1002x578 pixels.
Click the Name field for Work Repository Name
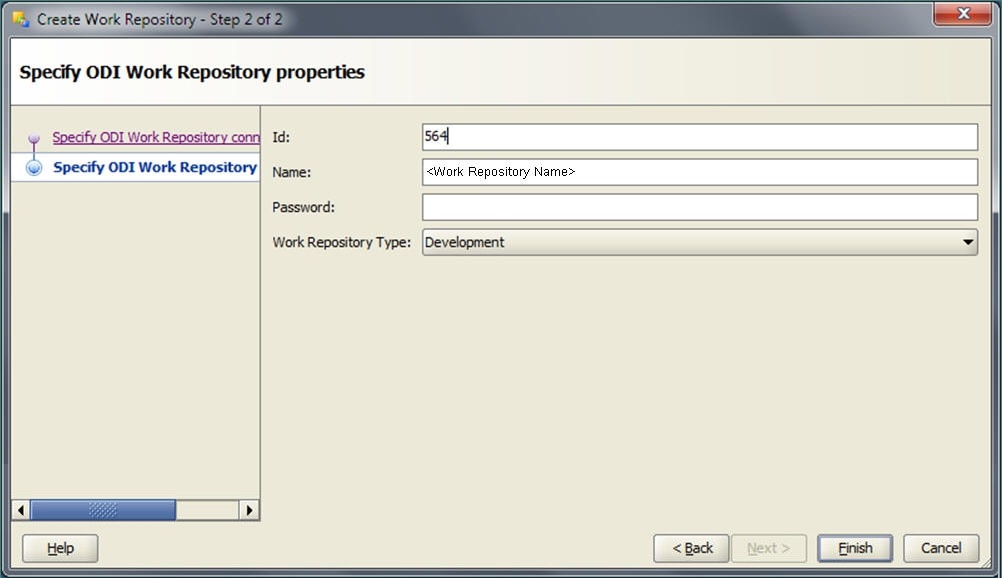click(x=700, y=172)
